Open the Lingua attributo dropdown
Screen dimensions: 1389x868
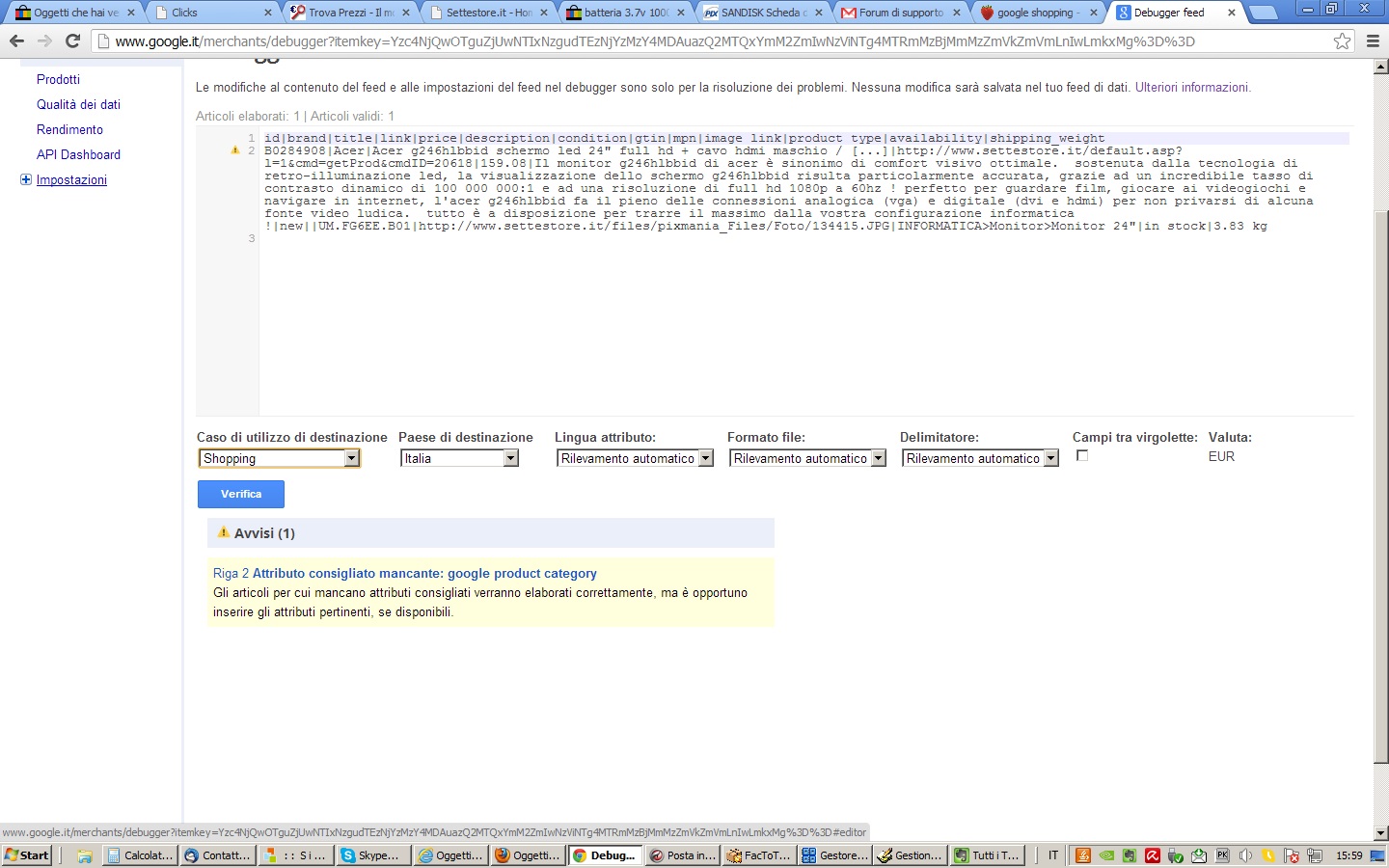636,458
